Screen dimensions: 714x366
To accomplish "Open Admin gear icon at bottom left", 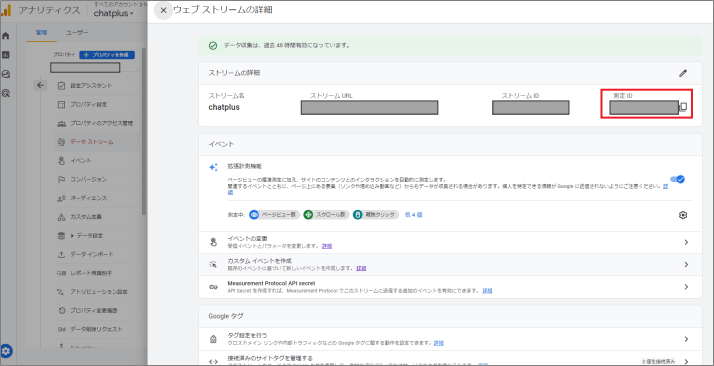I will pos(6,351).
